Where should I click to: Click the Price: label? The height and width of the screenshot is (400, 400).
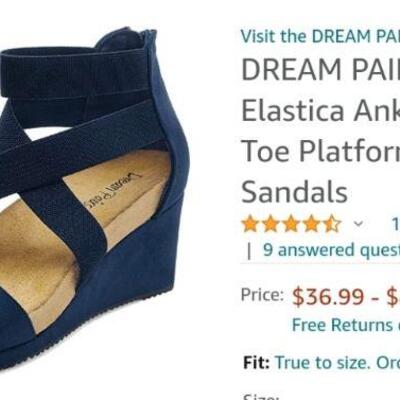click(262, 295)
